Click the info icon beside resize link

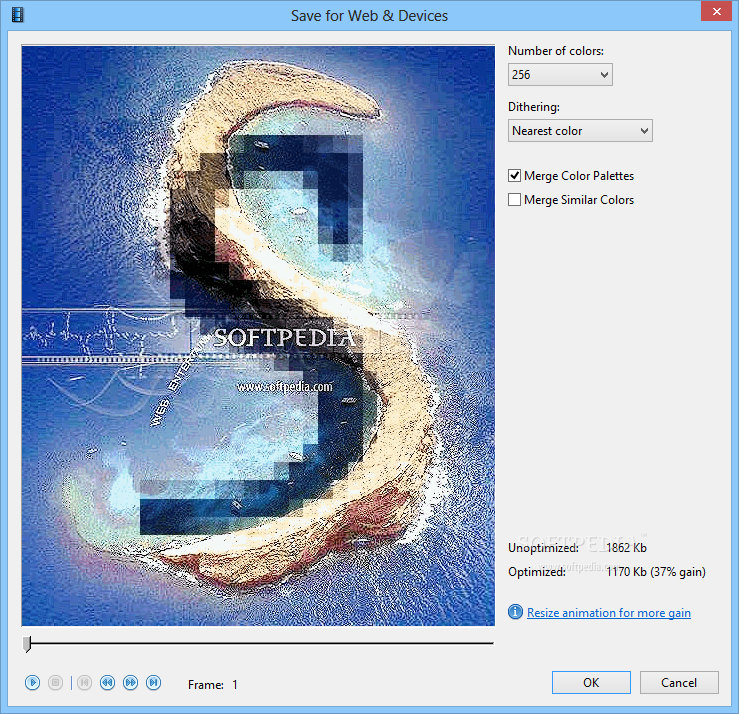(x=516, y=612)
